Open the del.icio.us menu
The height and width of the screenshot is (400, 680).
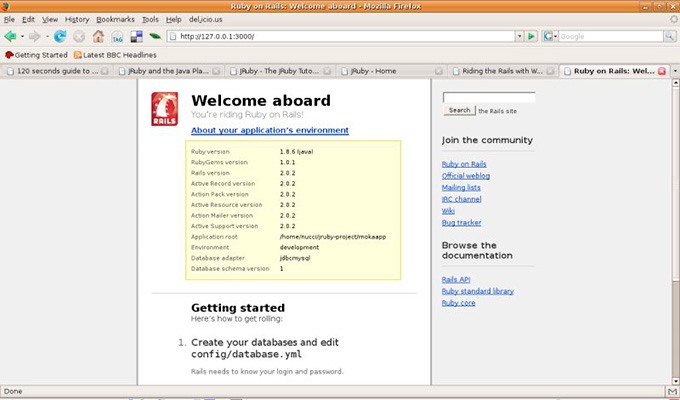(206, 20)
